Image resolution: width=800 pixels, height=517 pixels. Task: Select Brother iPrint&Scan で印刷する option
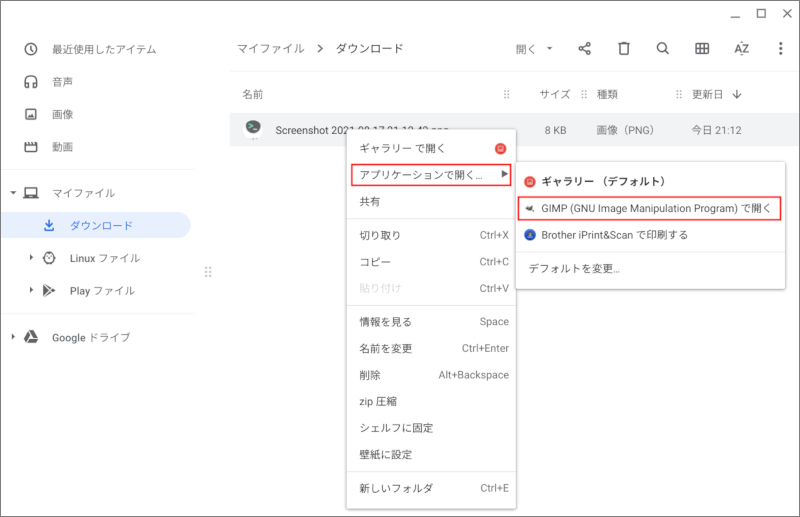coord(614,235)
